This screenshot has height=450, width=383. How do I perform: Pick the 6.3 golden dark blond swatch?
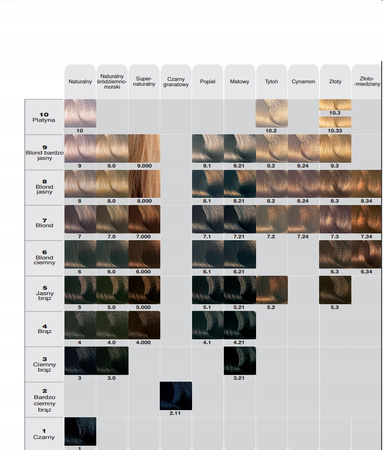(x=335, y=254)
